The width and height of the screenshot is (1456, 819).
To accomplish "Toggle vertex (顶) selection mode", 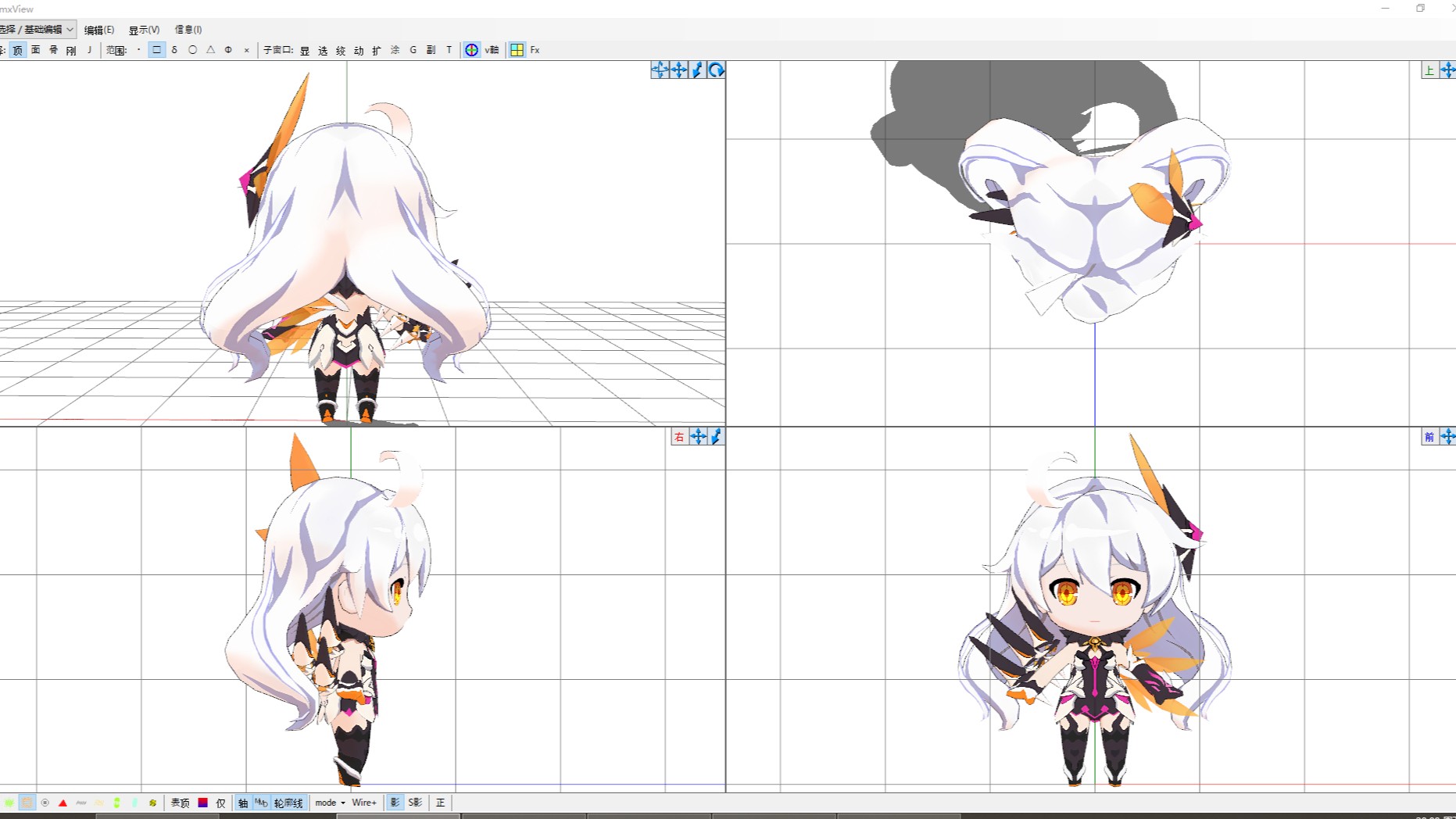I will point(18,50).
